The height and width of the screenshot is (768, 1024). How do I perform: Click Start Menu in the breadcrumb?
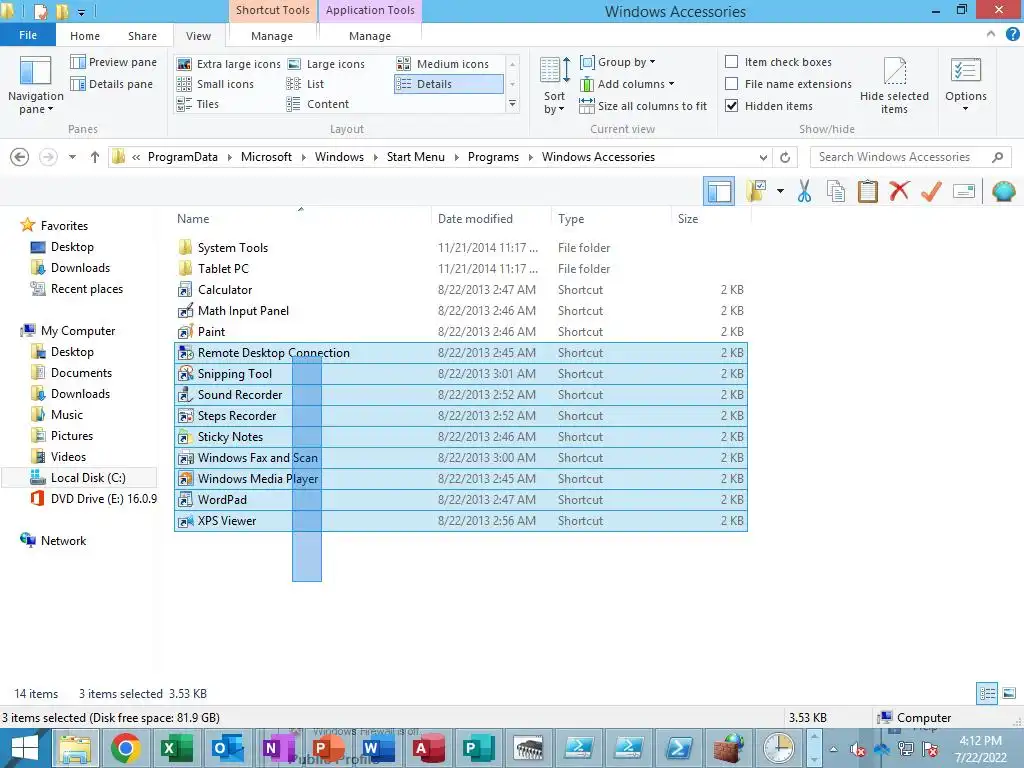coord(415,157)
